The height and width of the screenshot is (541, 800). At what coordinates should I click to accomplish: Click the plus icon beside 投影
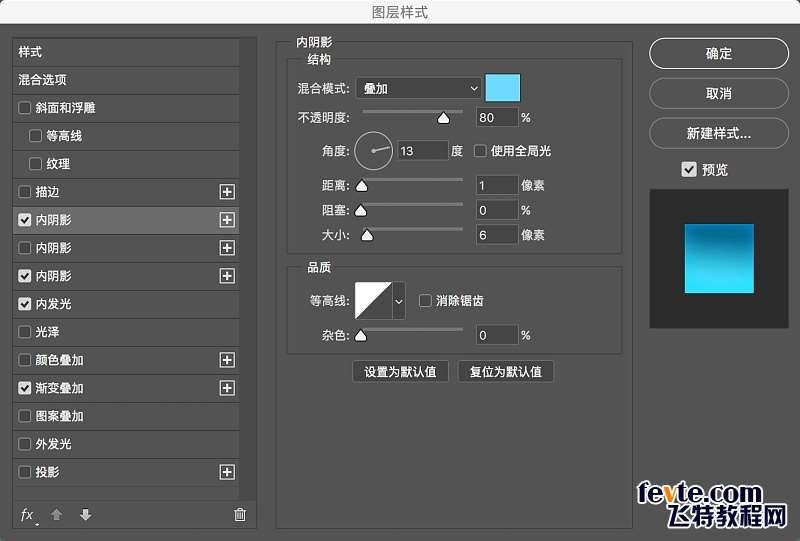[x=227, y=472]
